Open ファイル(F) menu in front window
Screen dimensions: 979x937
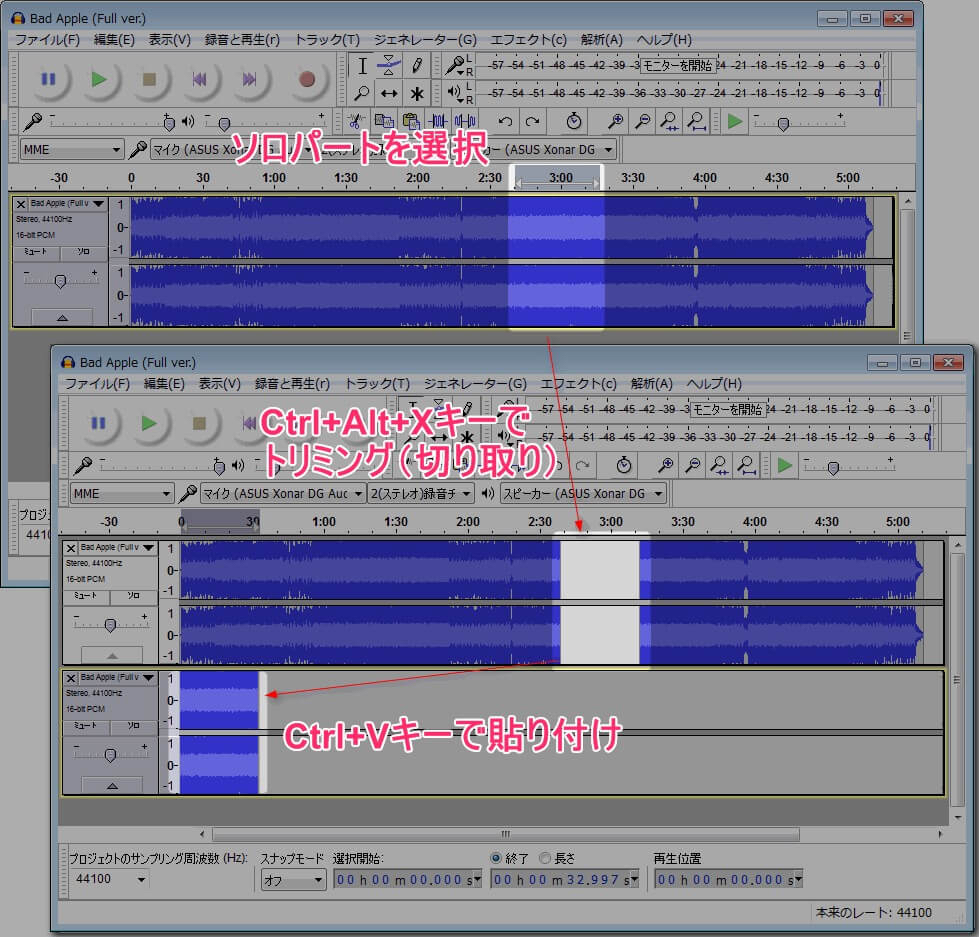point(97,383)
